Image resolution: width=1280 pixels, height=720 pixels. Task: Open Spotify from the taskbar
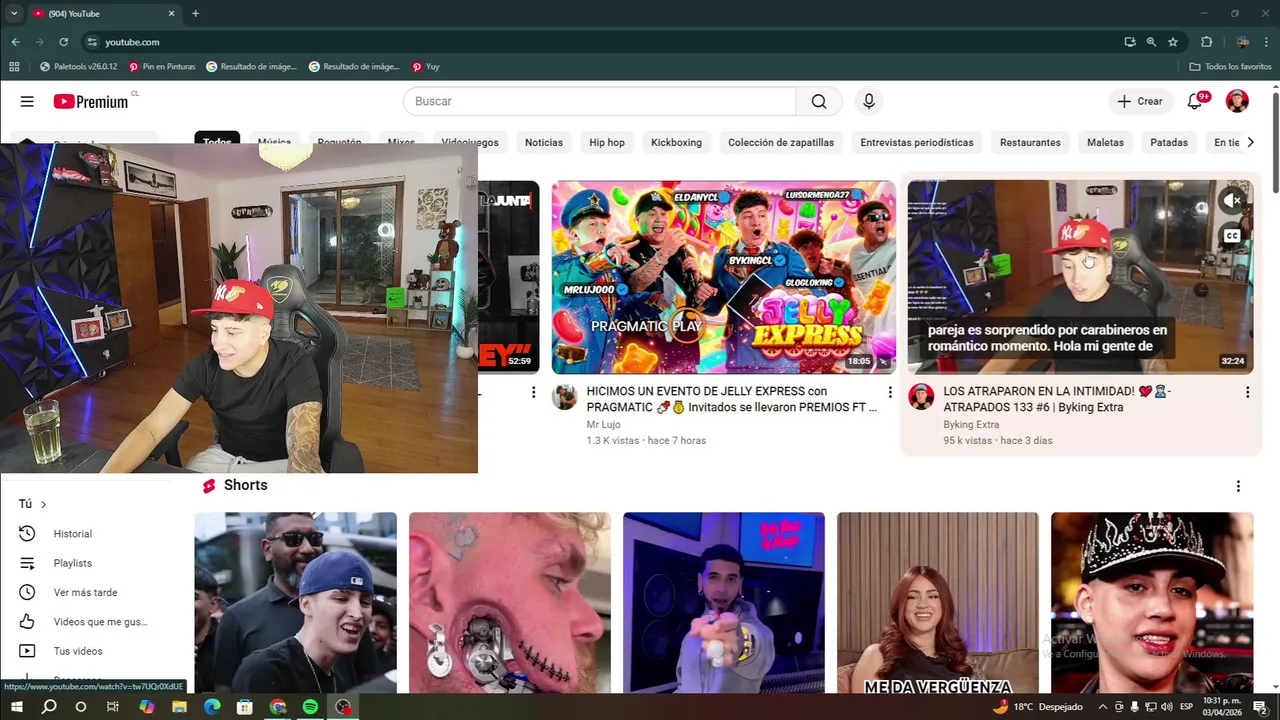click(x=310, y=707)
